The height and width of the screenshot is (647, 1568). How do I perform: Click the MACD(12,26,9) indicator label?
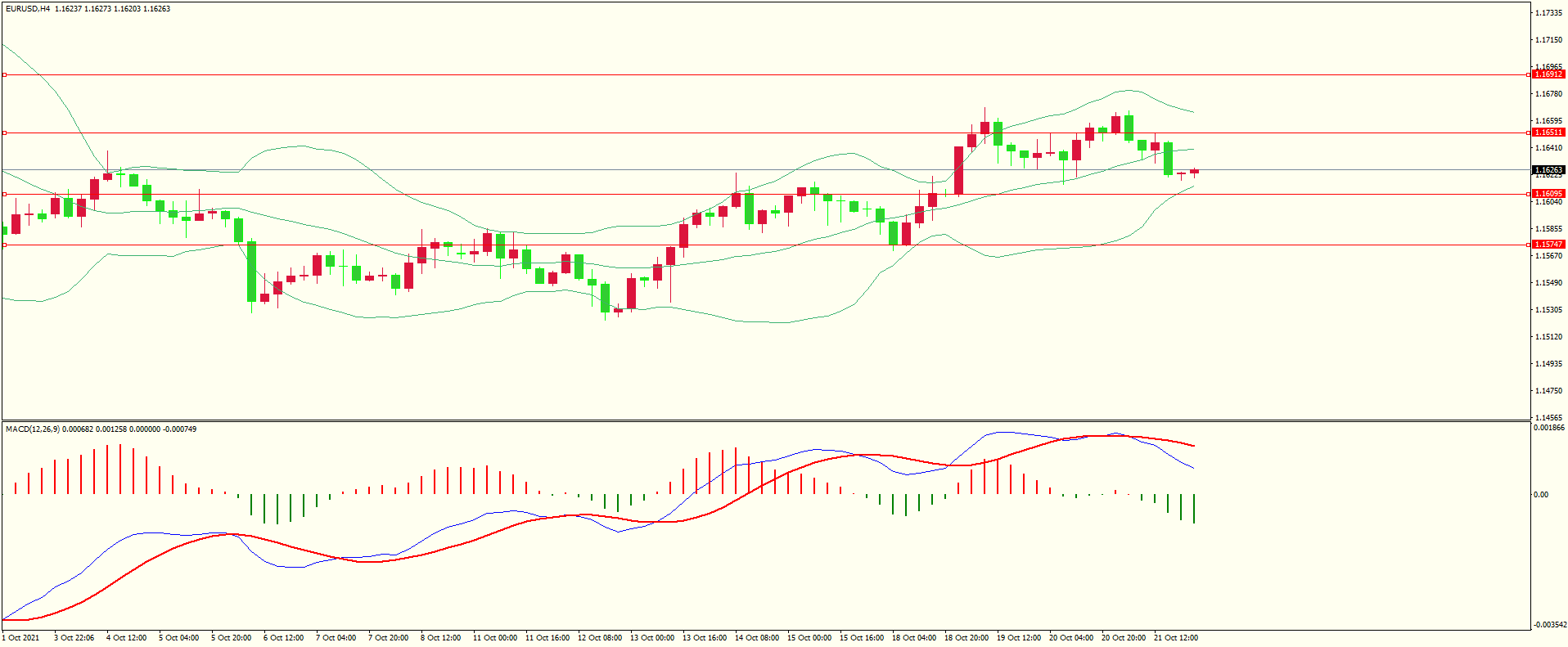[32, 429]
